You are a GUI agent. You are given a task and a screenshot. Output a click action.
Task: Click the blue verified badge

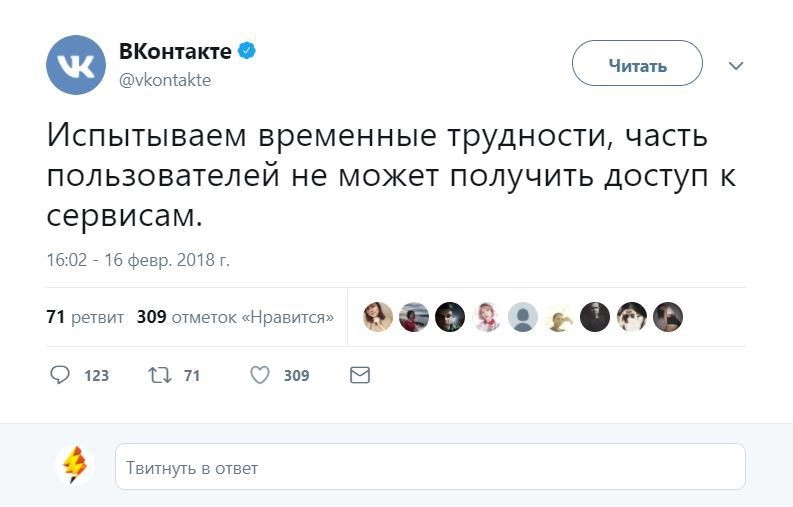coord(246,51)
